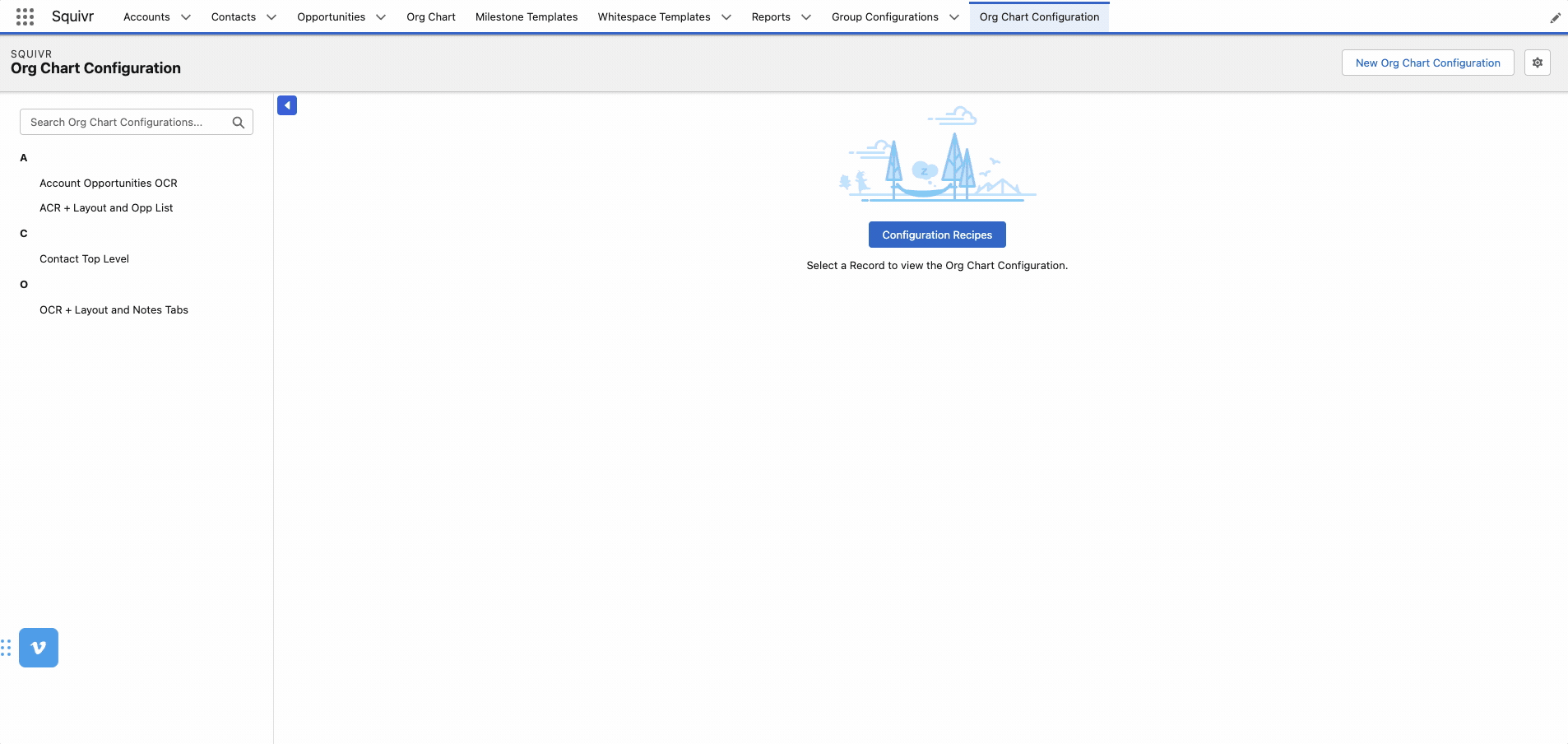Open the blue Vimeo widget icon

[39, 648]
